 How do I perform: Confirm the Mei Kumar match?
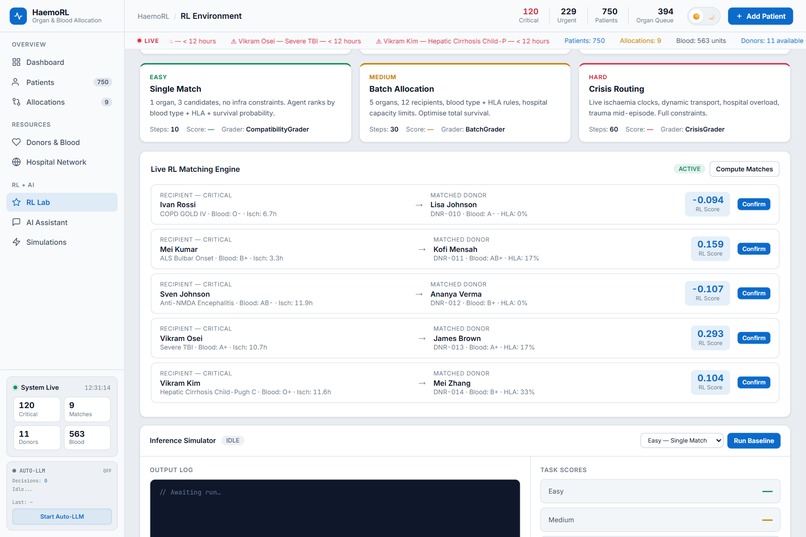click(754, 249)
